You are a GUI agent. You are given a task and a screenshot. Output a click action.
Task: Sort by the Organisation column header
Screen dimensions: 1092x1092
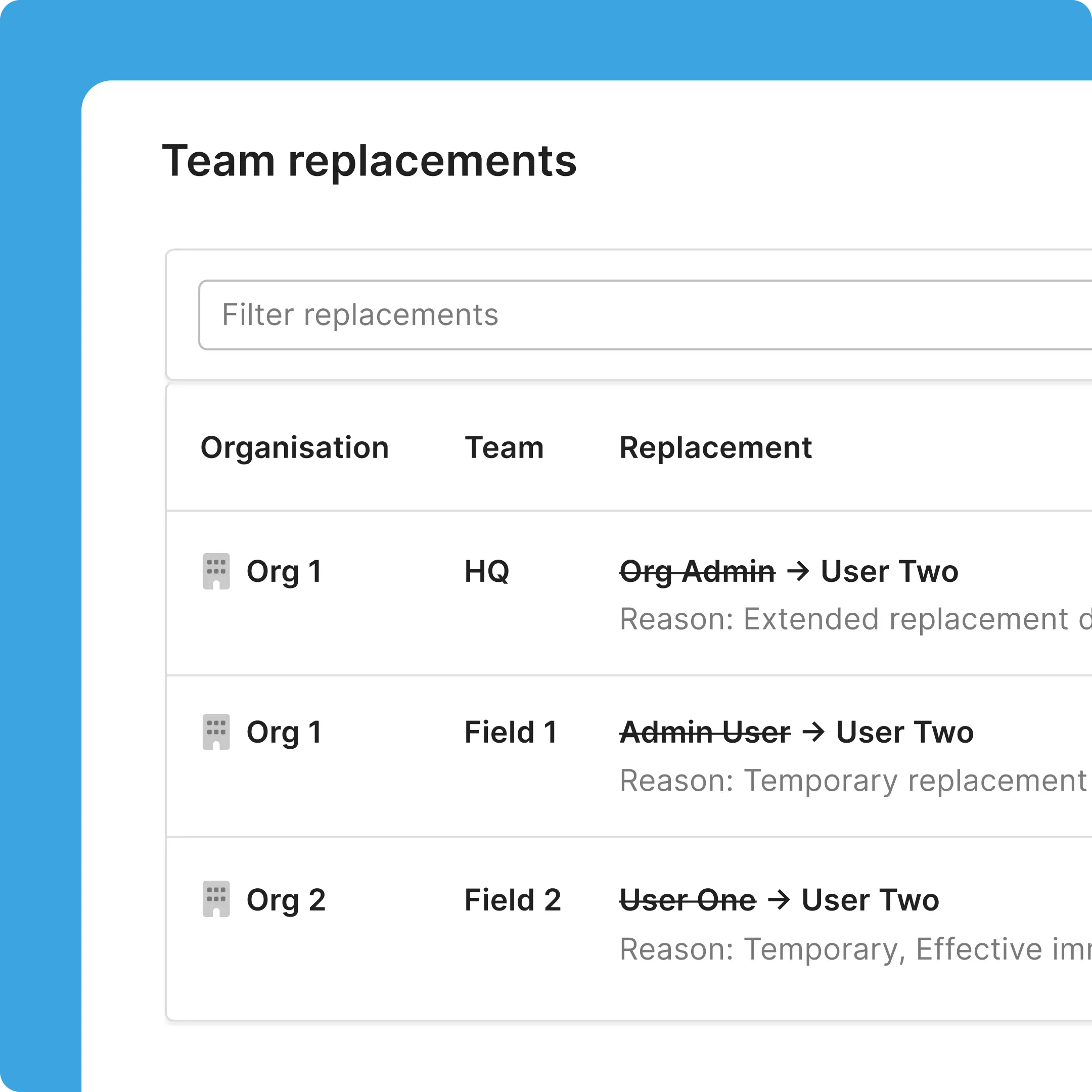click(294, 447)
